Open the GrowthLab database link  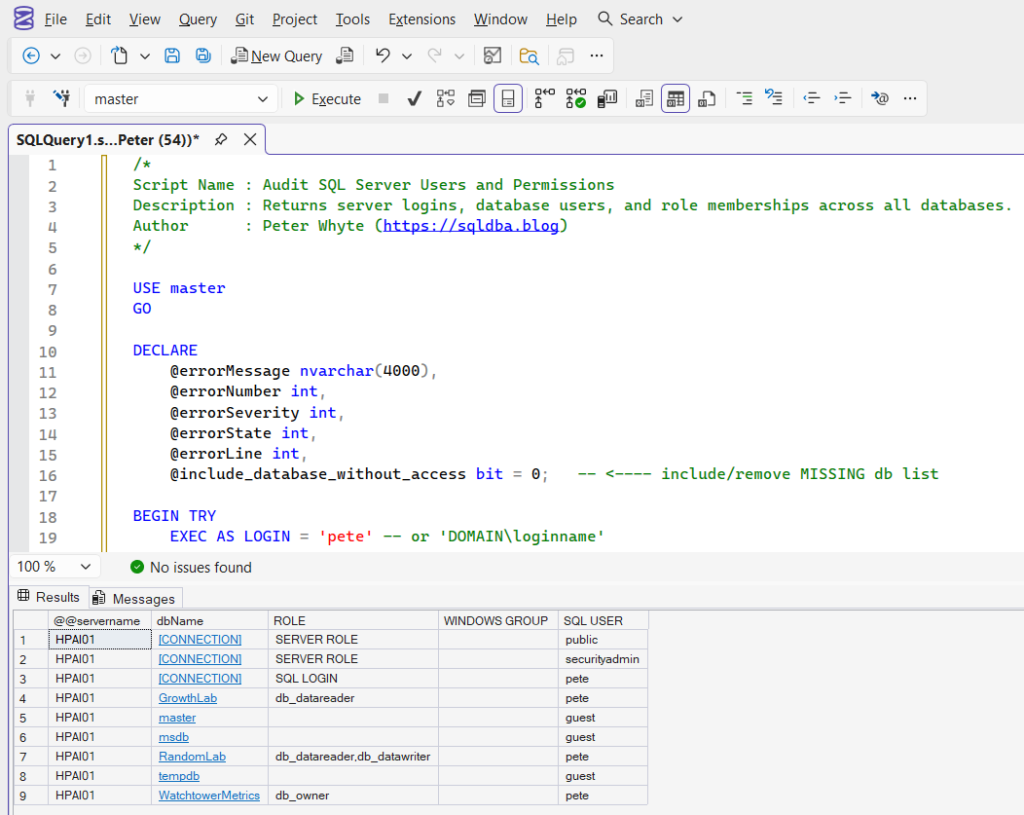pyautogui.click(x=187, y=697)
